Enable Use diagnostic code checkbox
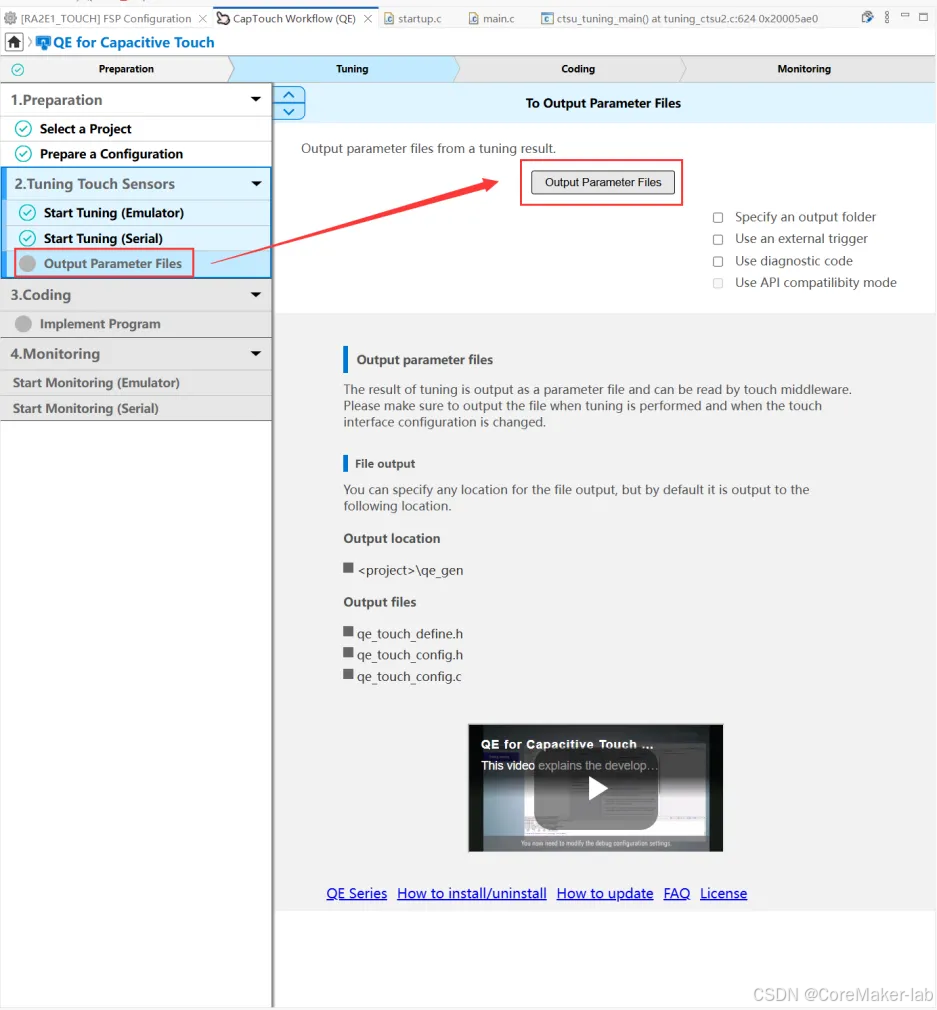Image resolution: width=937 pixels, height=1010 pixels. tap(718, 262)
